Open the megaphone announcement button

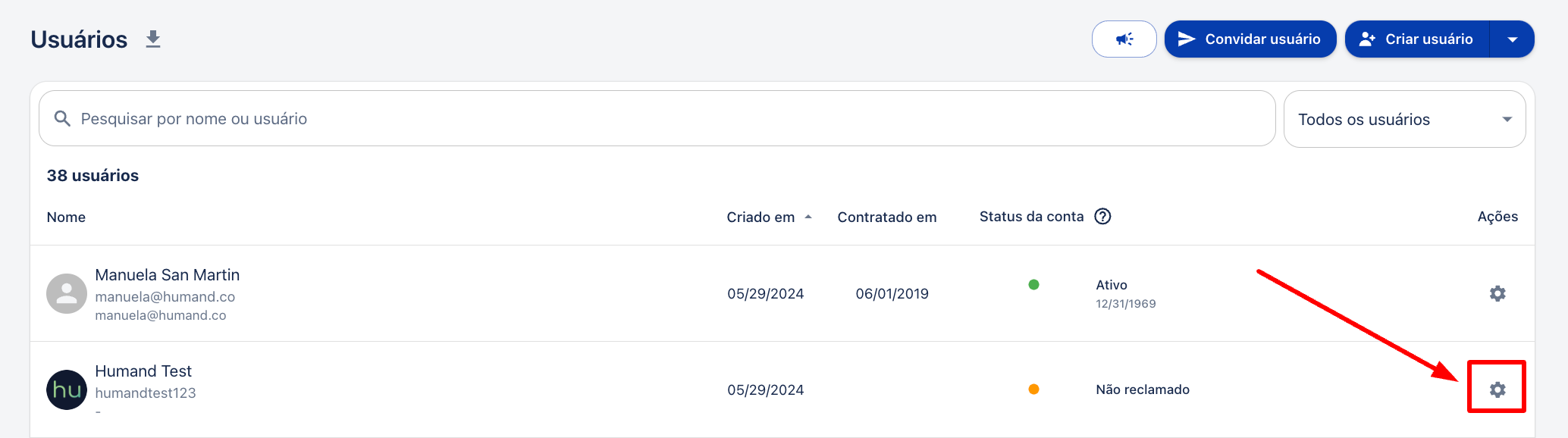coord(1124,39)
